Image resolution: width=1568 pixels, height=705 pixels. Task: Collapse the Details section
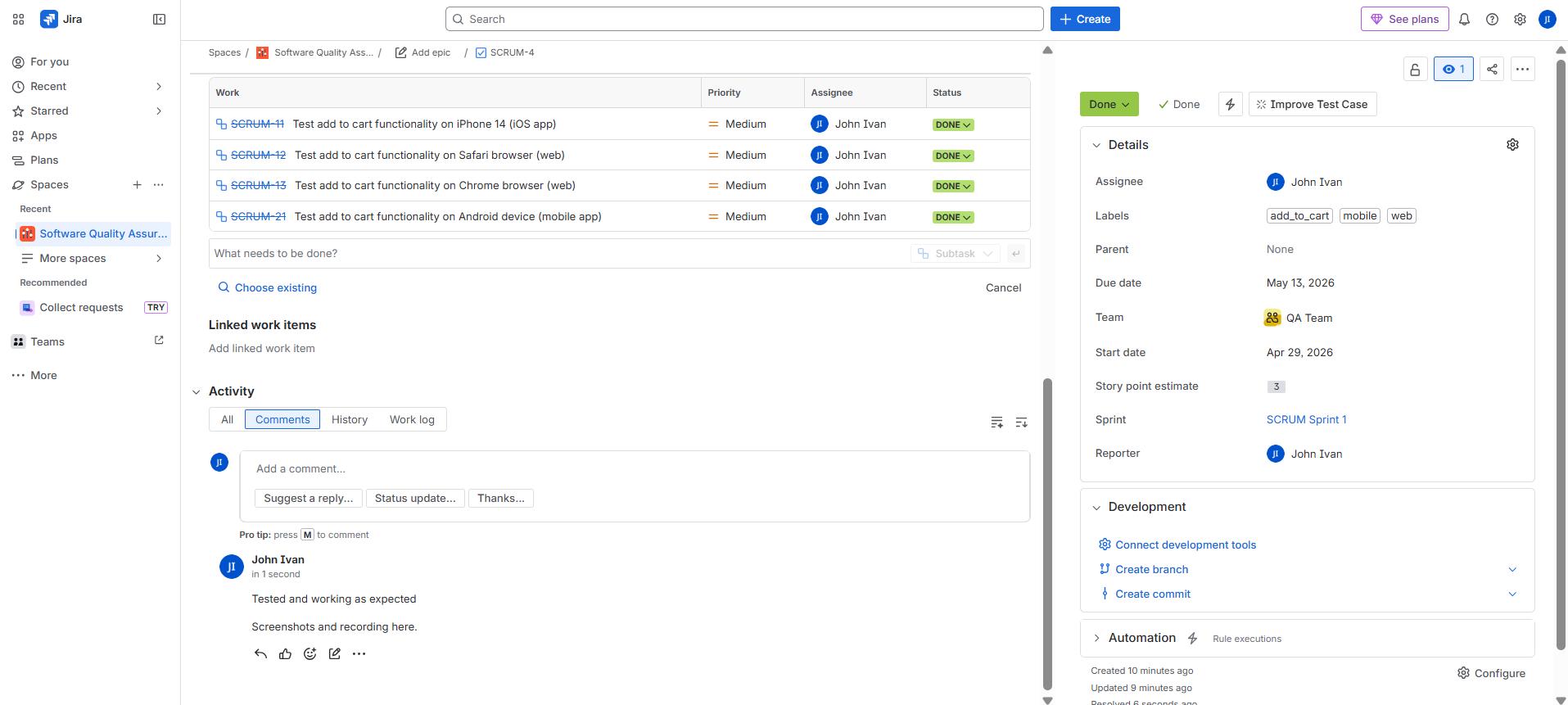[x=1096, y=145]
